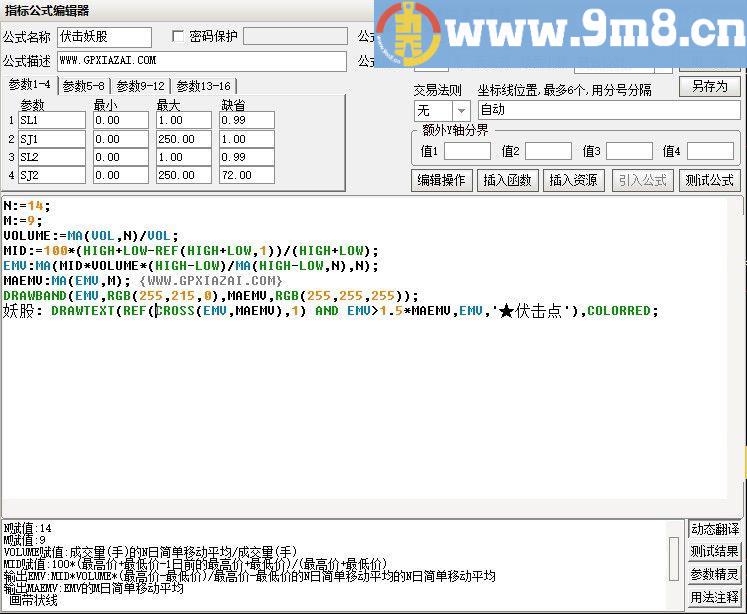Click SJ1 default value 1.00
This screenshot has width=747, height=614.
click(247, 139)
